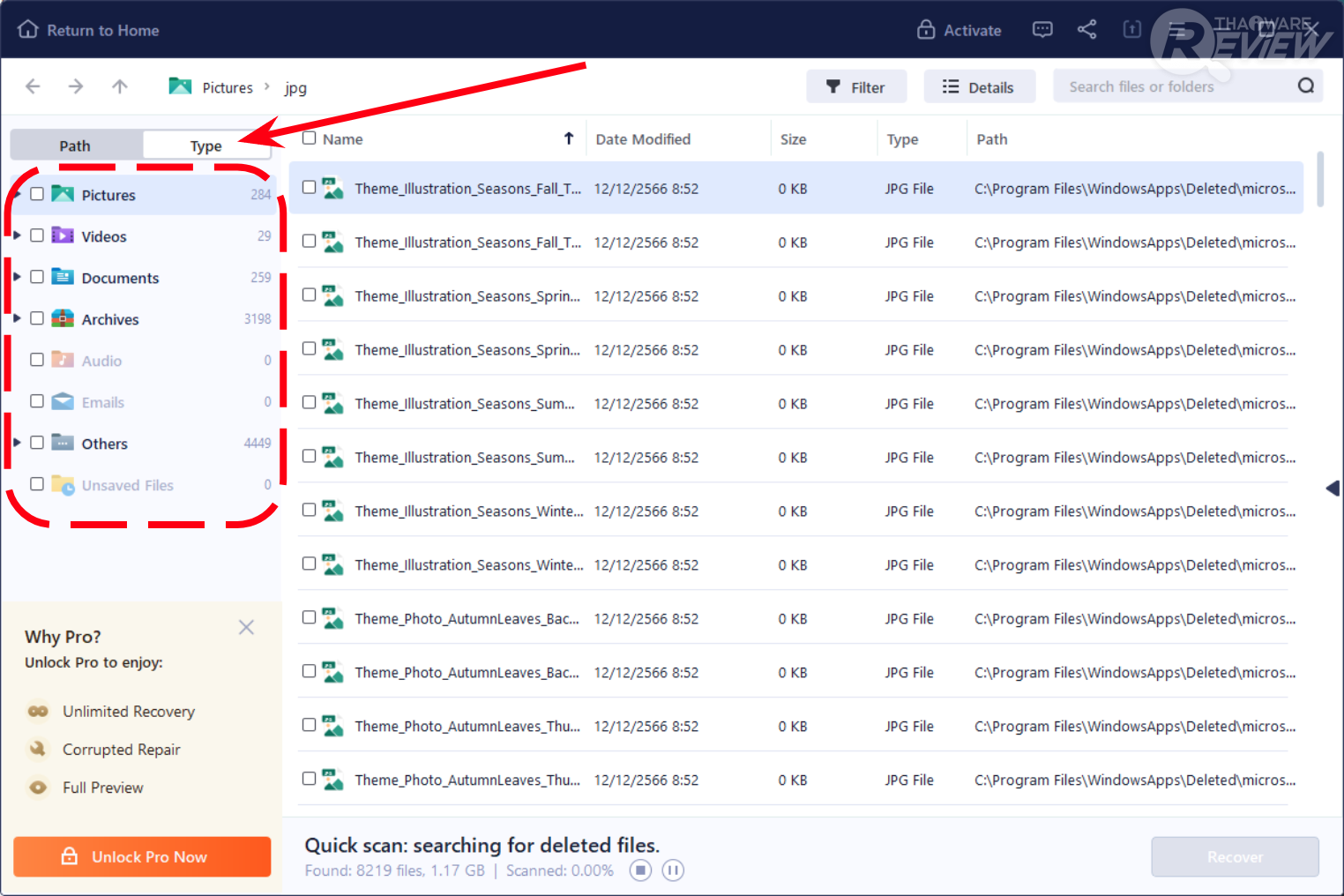1344x896 pixels.
Task: Tick the Archives category checkbox
Action: 37,318
